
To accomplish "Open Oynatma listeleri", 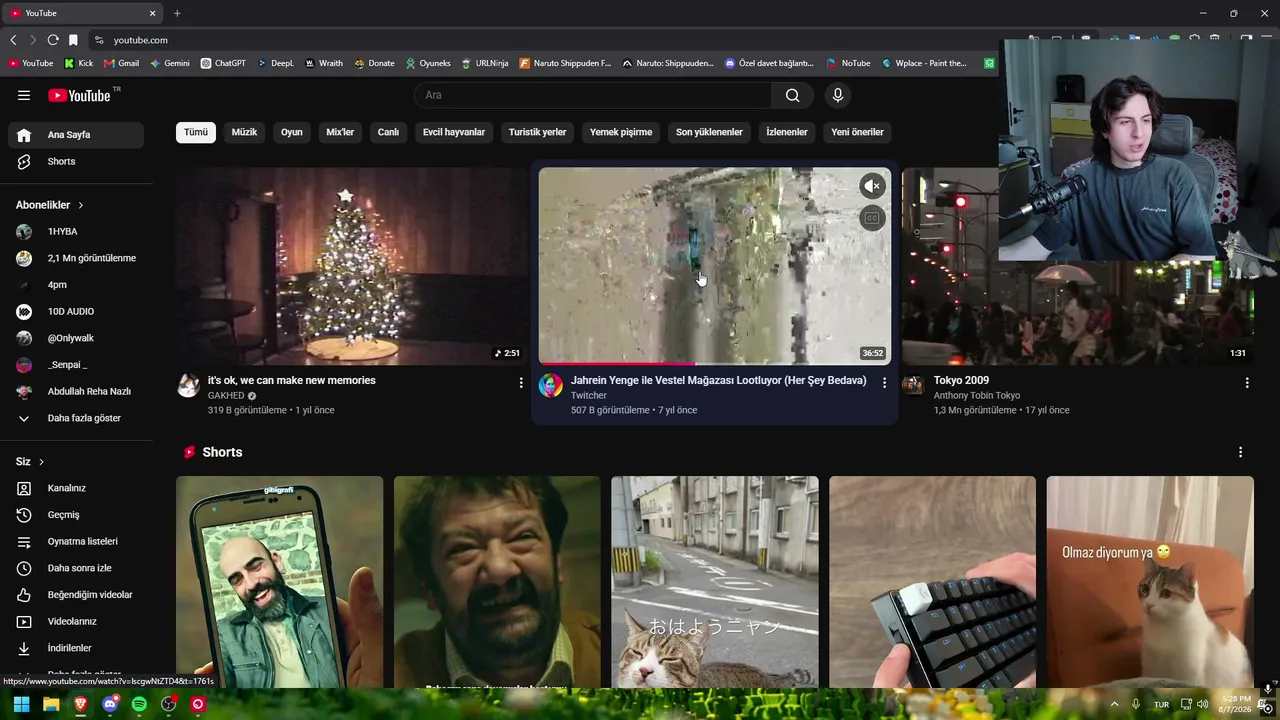I will coord(76,541).
